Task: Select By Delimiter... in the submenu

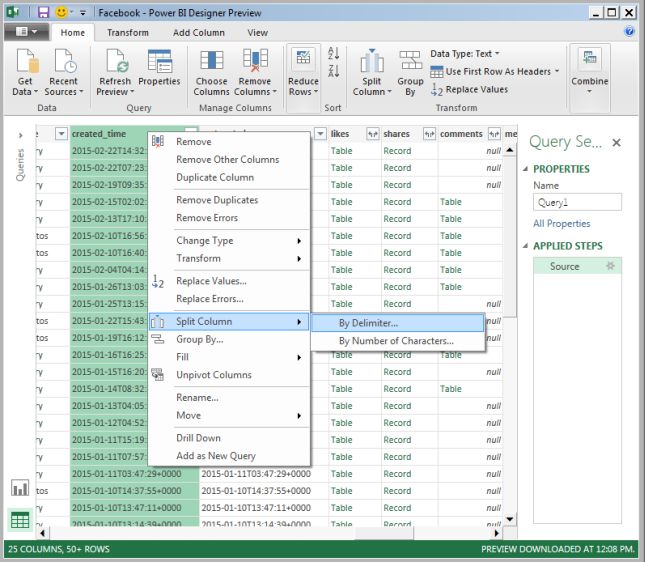Action: pyautogui.click(x=368, y=323)
